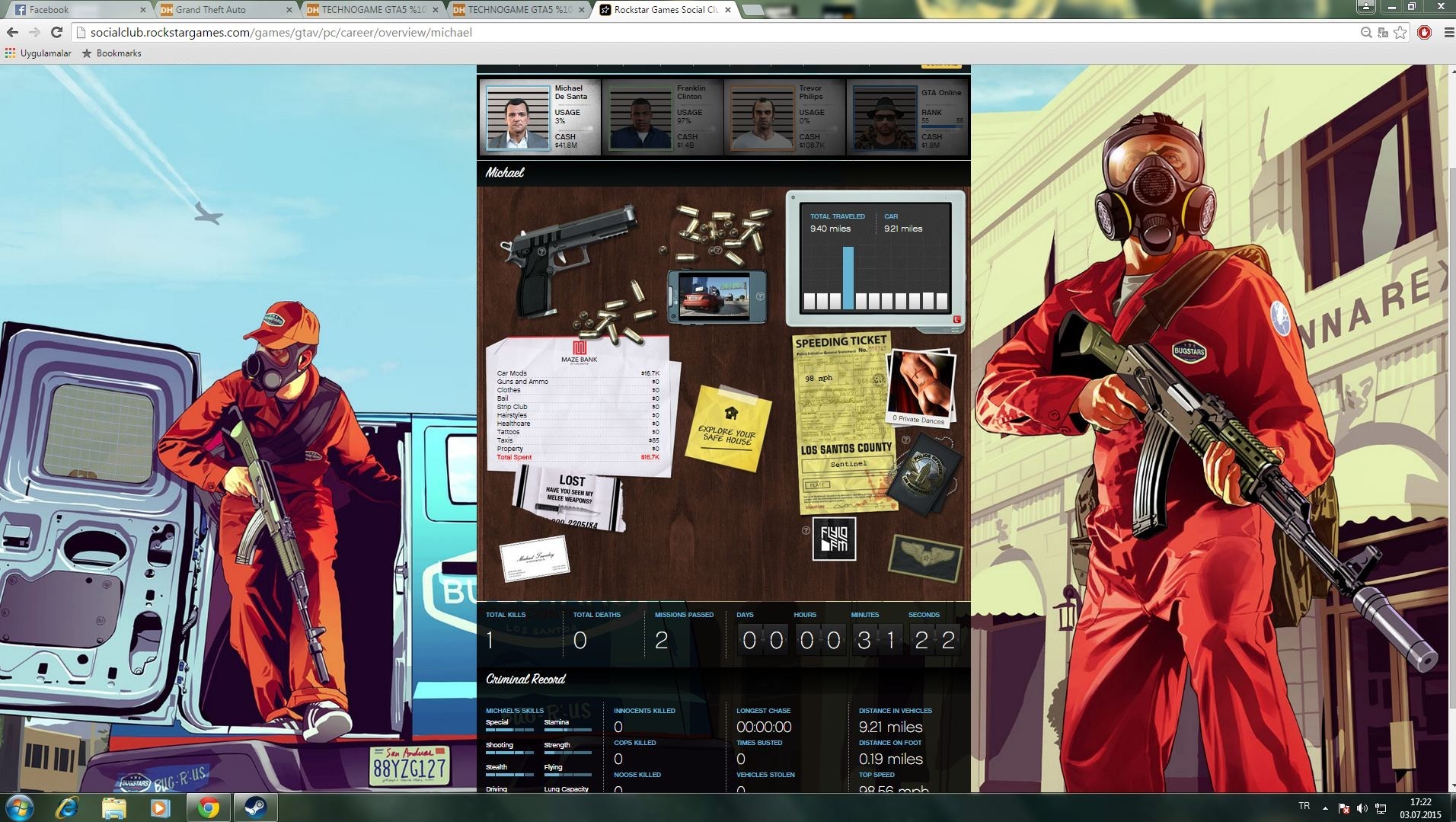1456x822 pixels.
Task: Launch Internet Explorer from the taskbar
Action: [68, 808]
